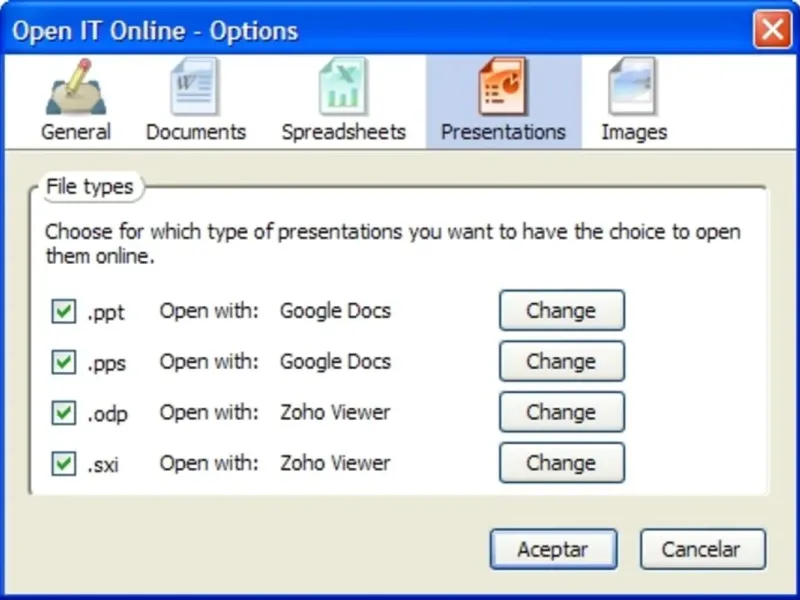
Task: Toggle the .odp file type checkbox
Action: (x=64, y=413)
